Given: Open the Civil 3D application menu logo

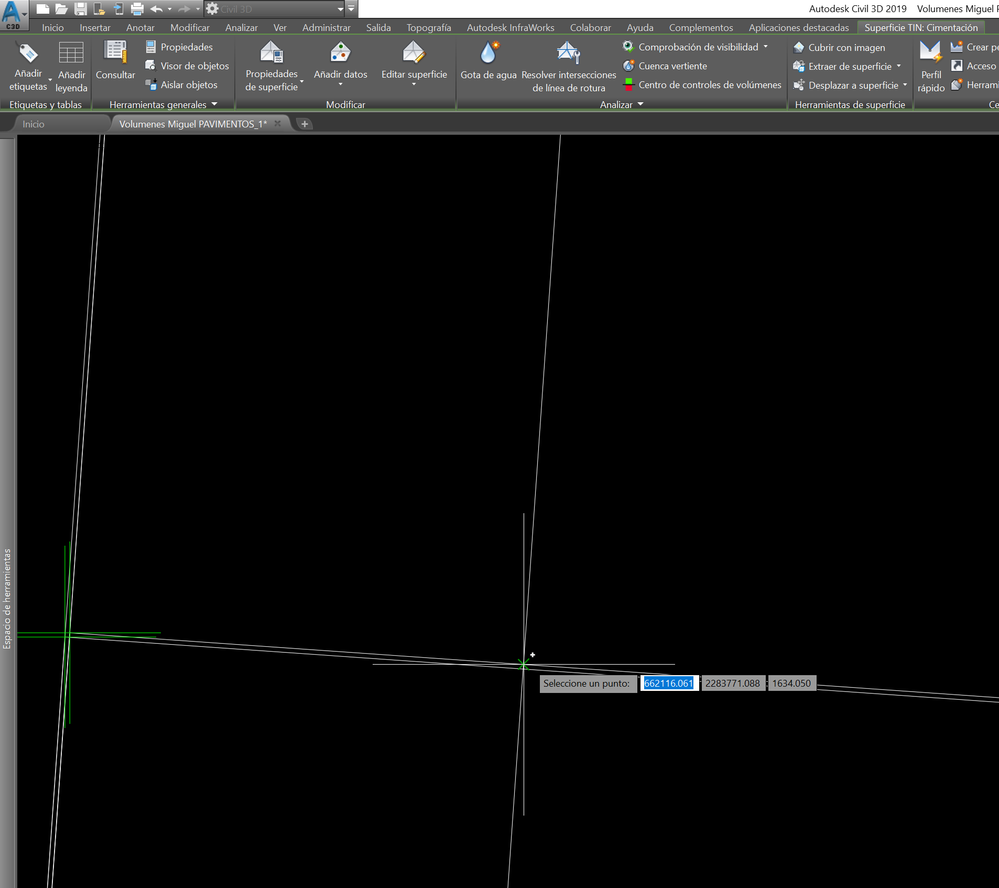Looking at the screenshot, I should point(13,15).
